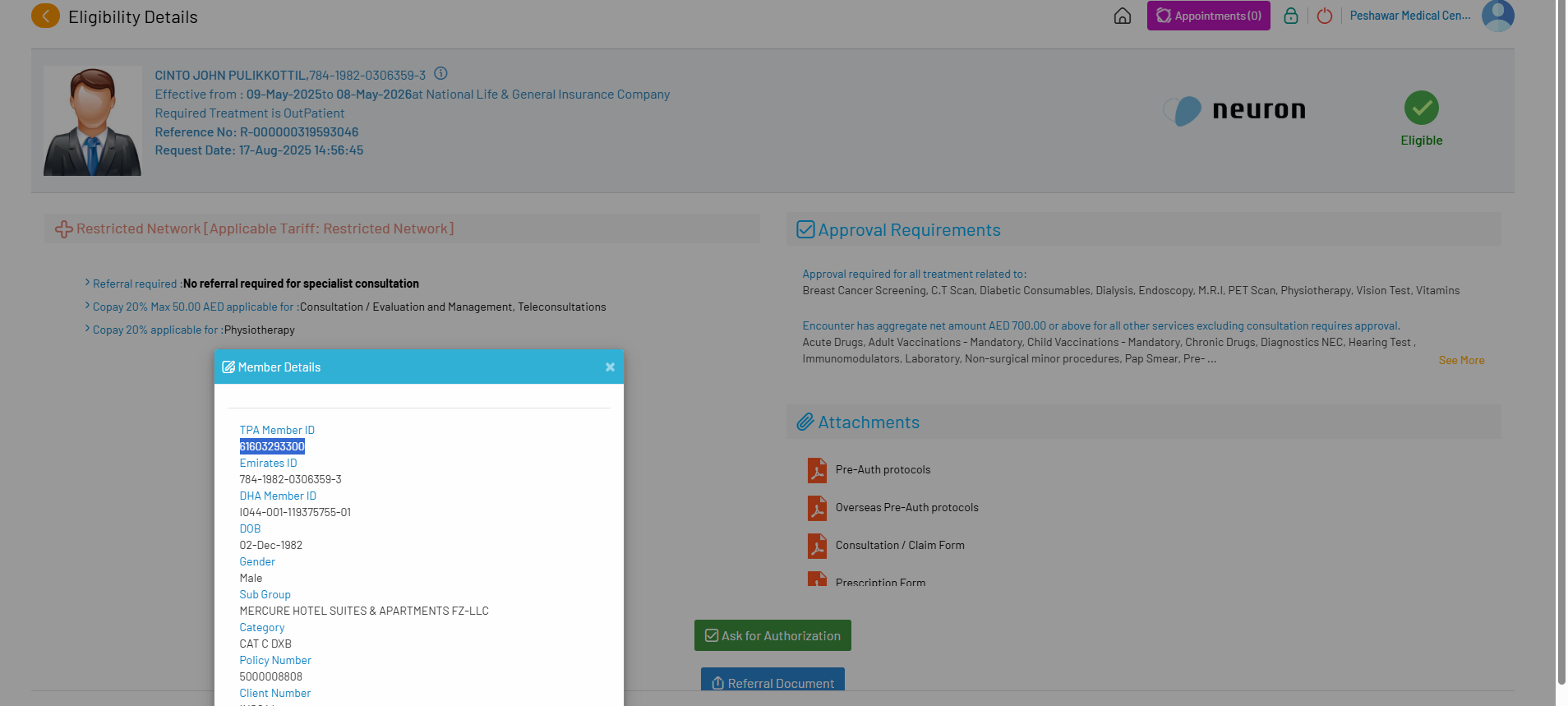Click the Approval Requirements checkbox icon

point(805,229)
